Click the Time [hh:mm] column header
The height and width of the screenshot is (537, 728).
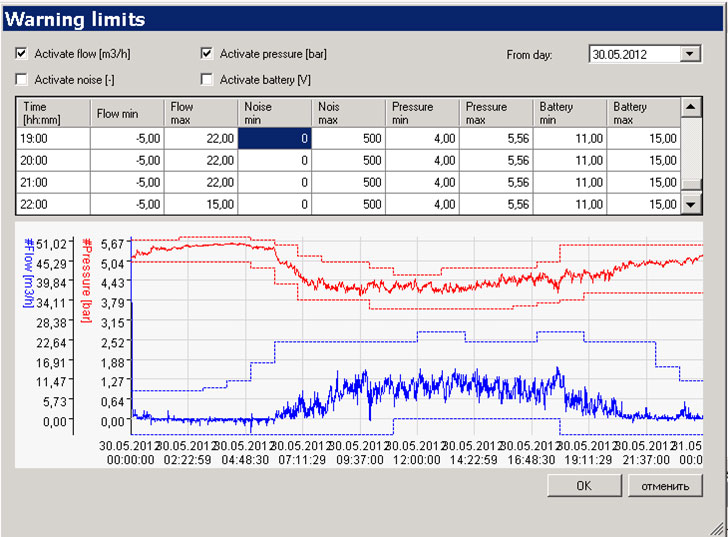(x=53, y=113)
